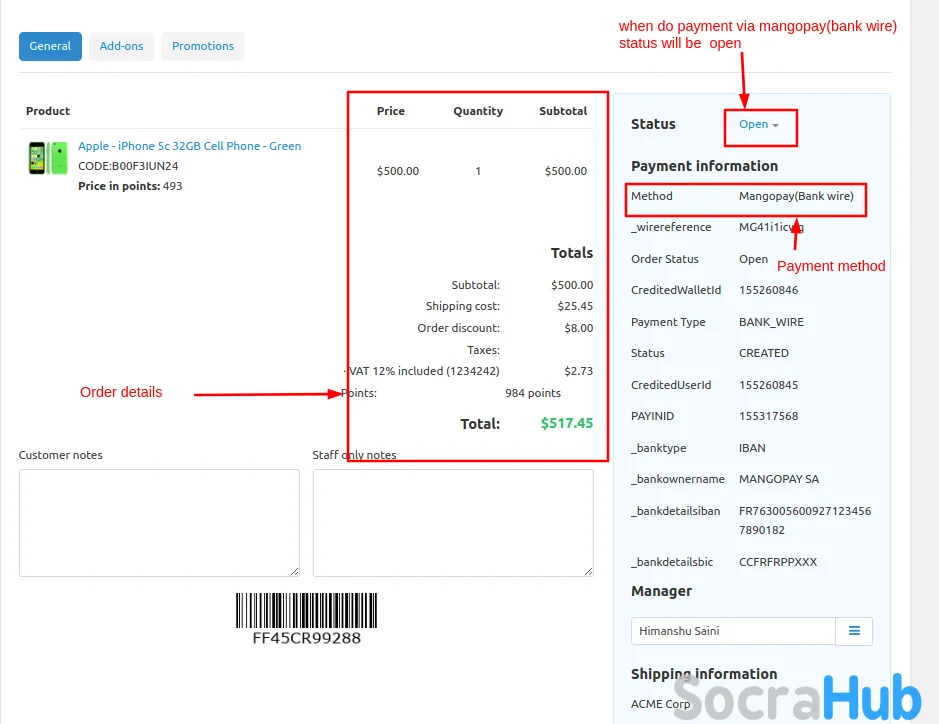
Task: Click the Customer notes resize handle
Action: coord(294,571)
